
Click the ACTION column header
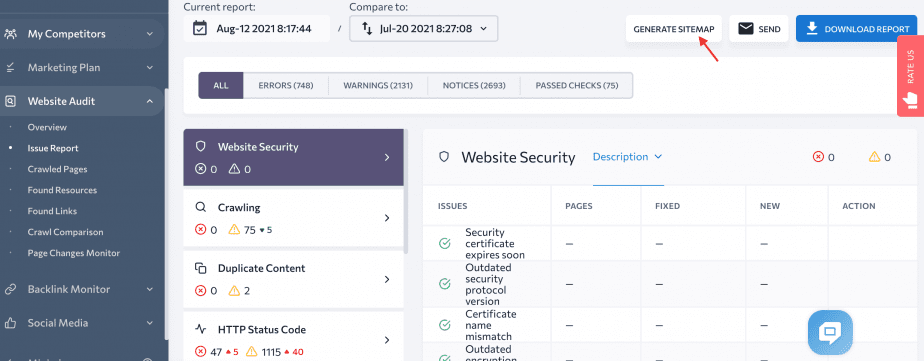pyautogui.click(x=859, y=206)
